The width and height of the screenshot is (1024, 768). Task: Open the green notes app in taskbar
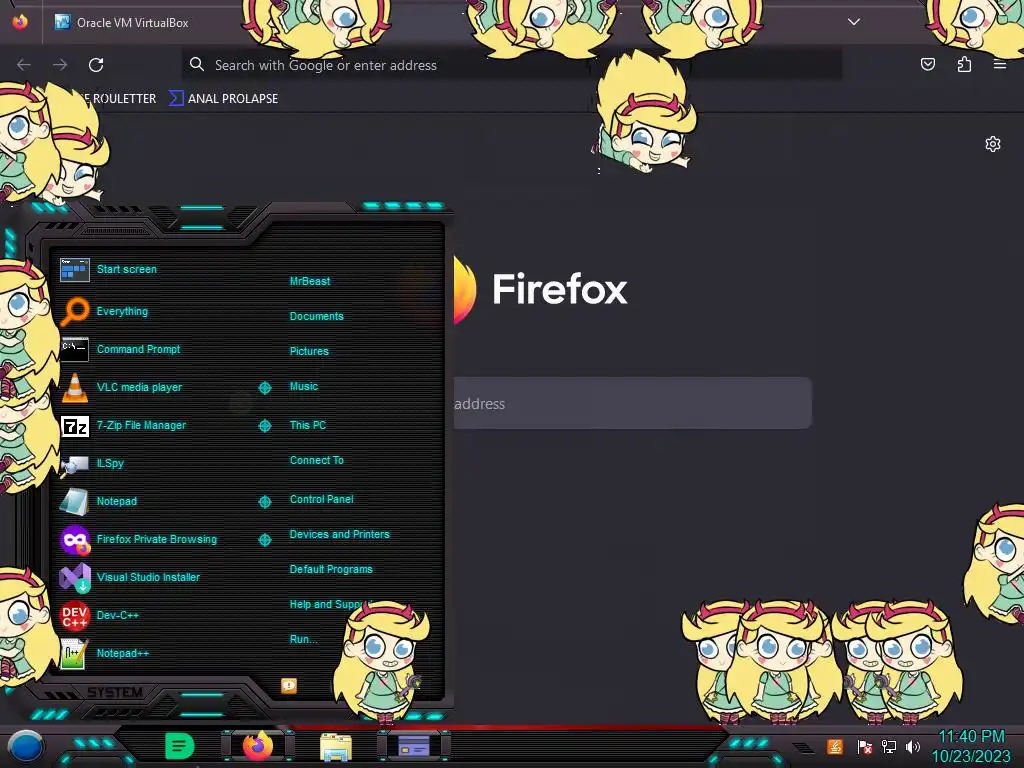(180, 745)
